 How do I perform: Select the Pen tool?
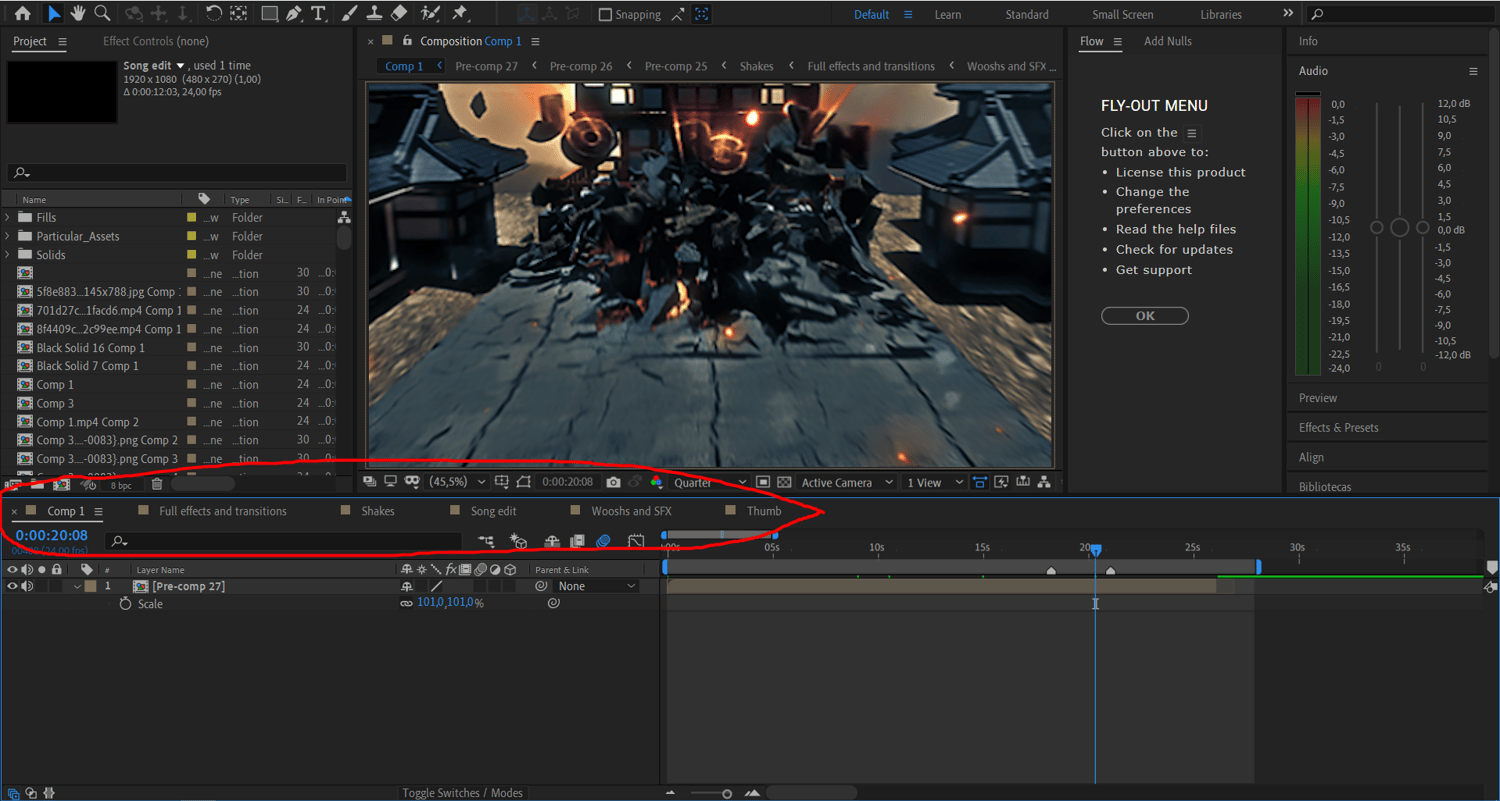tap(294, 14)
